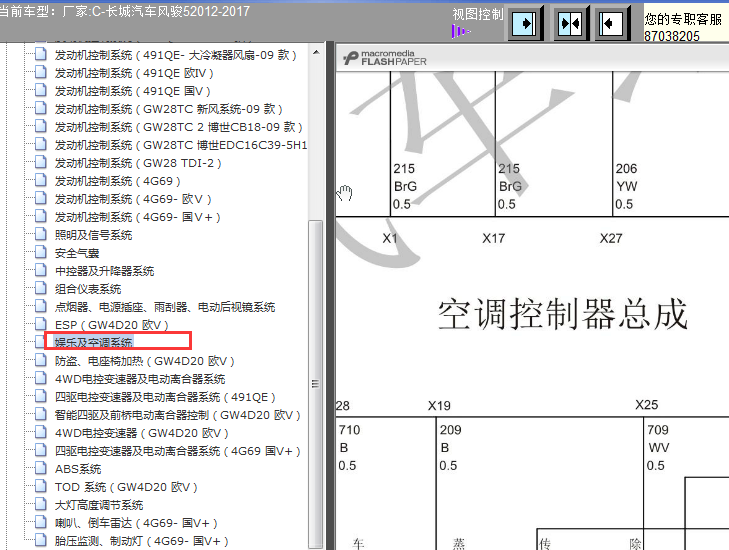Select 大灯高度调节系统 entry

[x=99, y=505]
